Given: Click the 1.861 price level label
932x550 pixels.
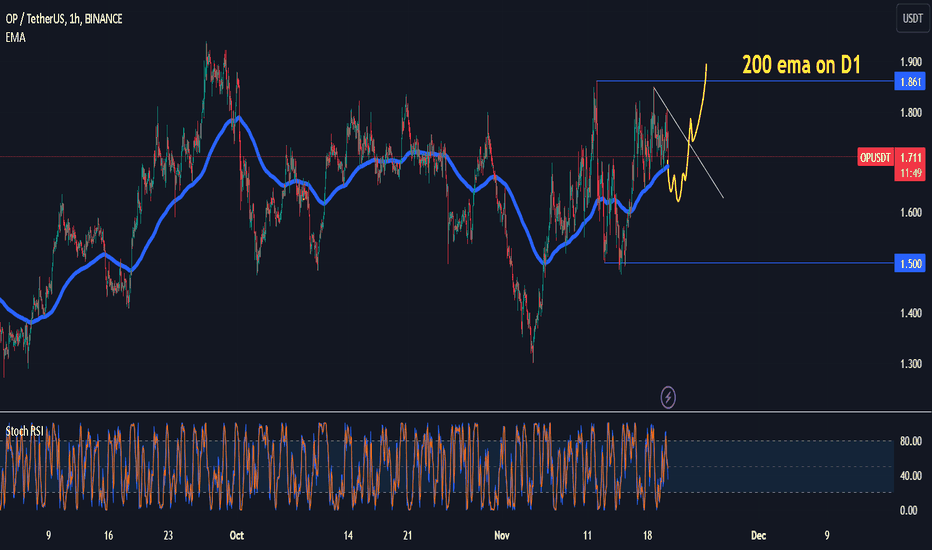Looking at the screenshot, I should click(x=910, y=81).
